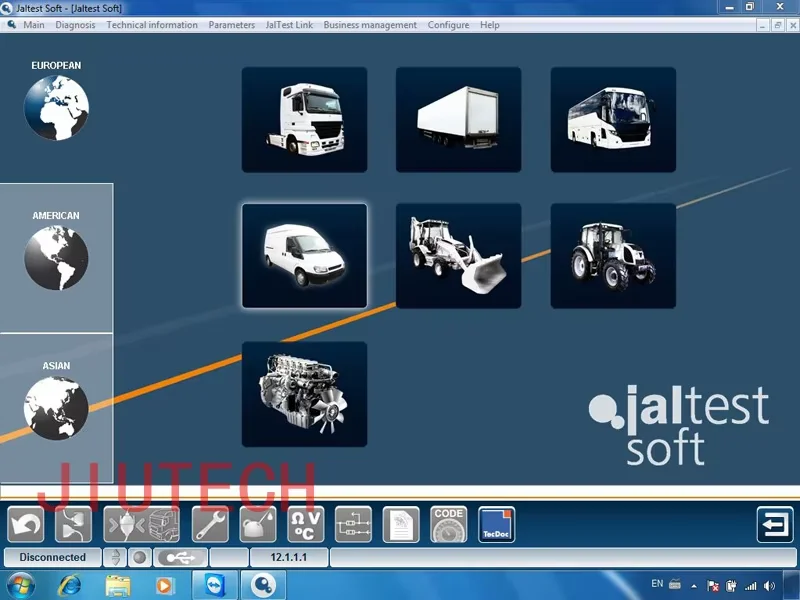The height and width of the screenshot is (600, 800).
Task: Open the Technical information menu
Action: point(152,25)
